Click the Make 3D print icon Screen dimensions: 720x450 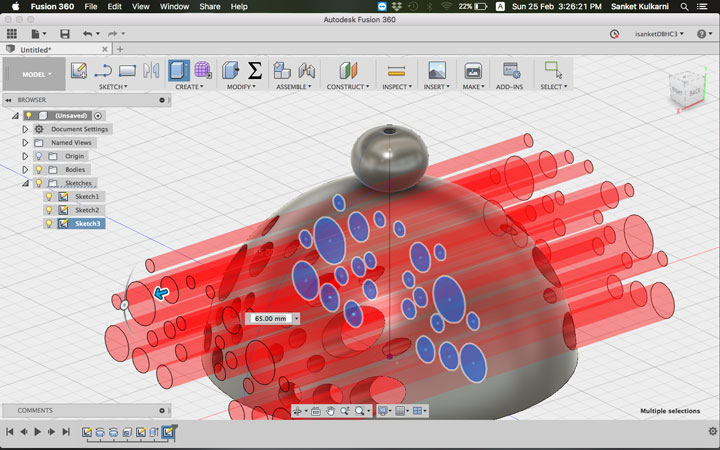[x=473, y=70]
